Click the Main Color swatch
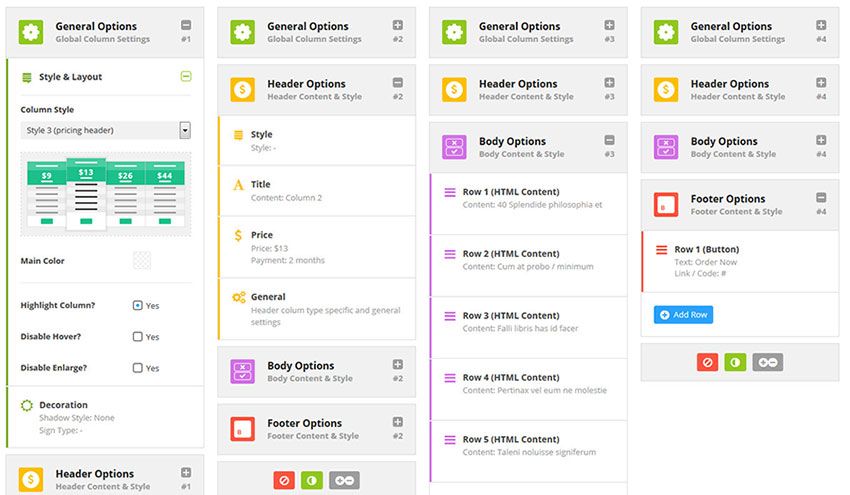This screenshot has width=850, height=495. pyautogui.click(x=142, y=261)
